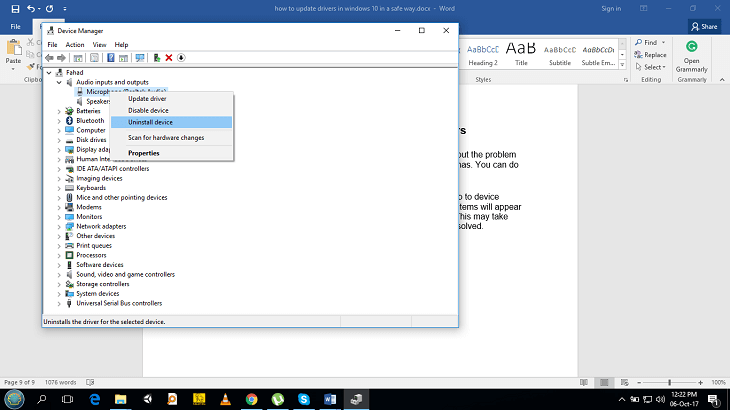The width and height of the screenshot is (730, 410).
Task: Open Task View from the taskbar
Action: click(68, 399)
